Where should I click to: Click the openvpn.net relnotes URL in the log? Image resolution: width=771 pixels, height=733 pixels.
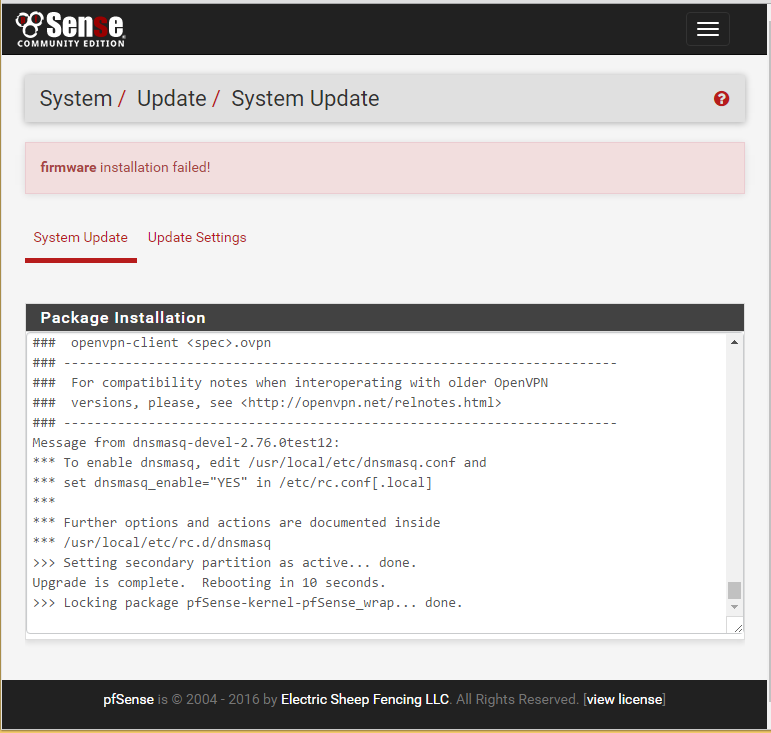(370, 403)
